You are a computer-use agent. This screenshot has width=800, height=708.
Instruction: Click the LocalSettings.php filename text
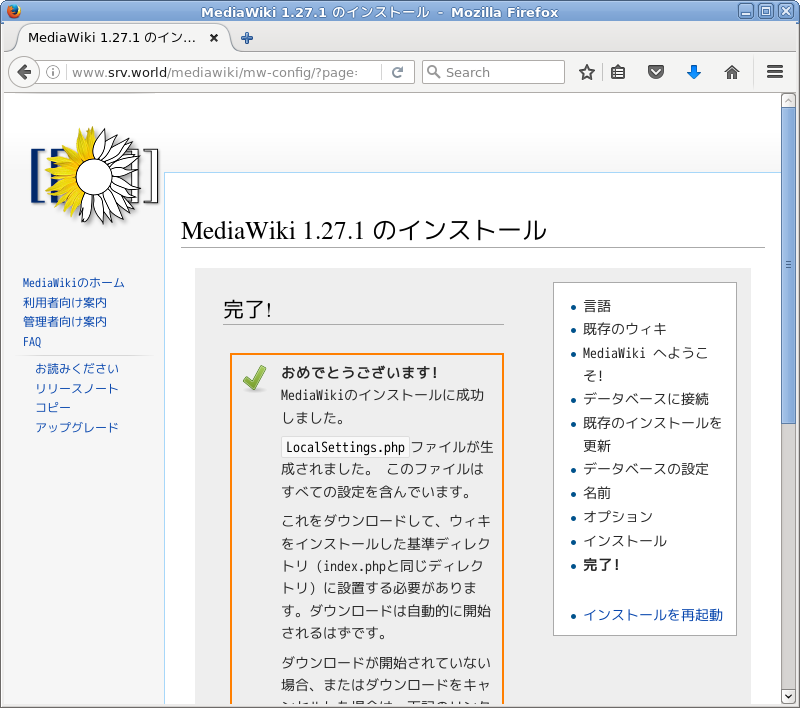345,447
